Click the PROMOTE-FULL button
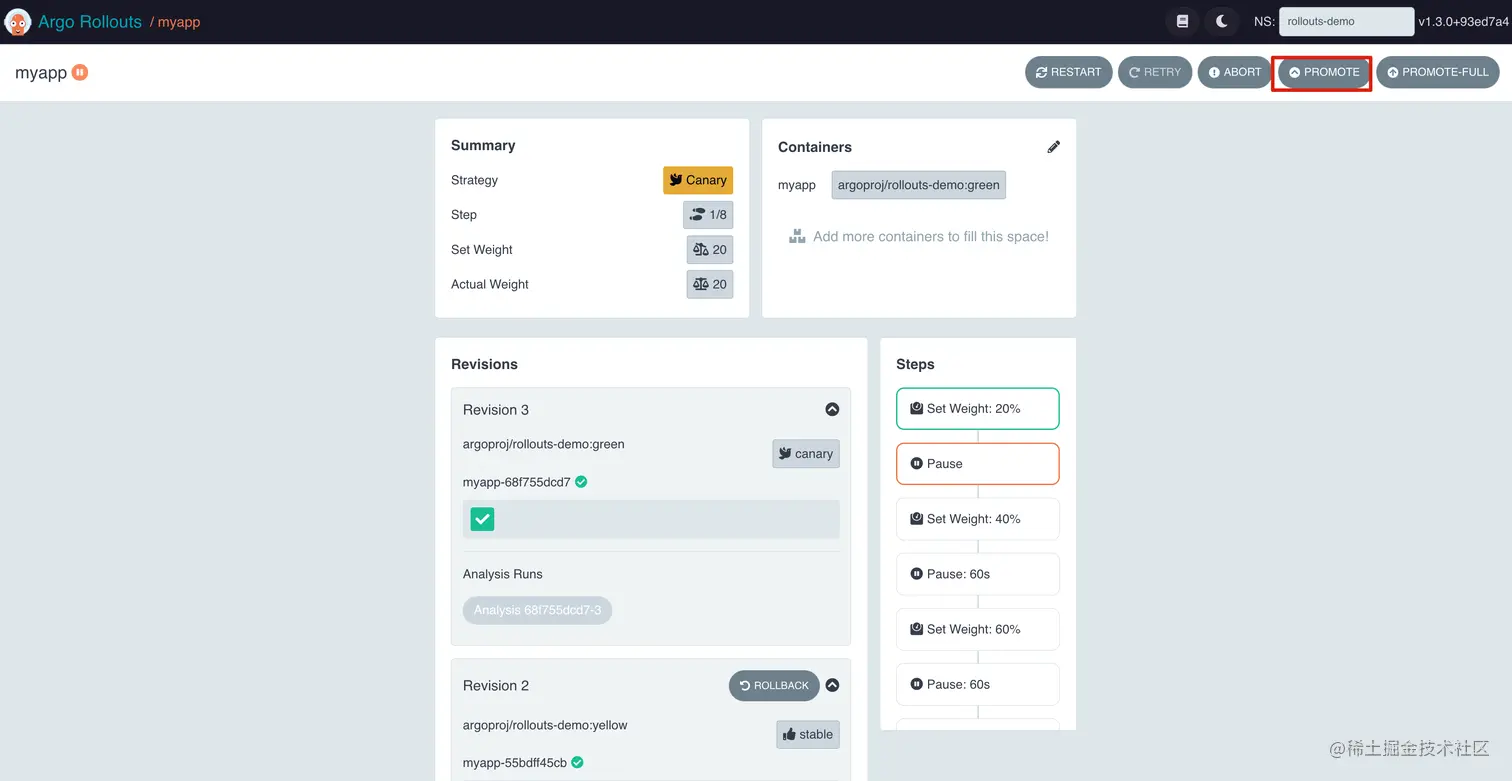This screenshot has width=1512, height=781. [x=1438, y=72]
